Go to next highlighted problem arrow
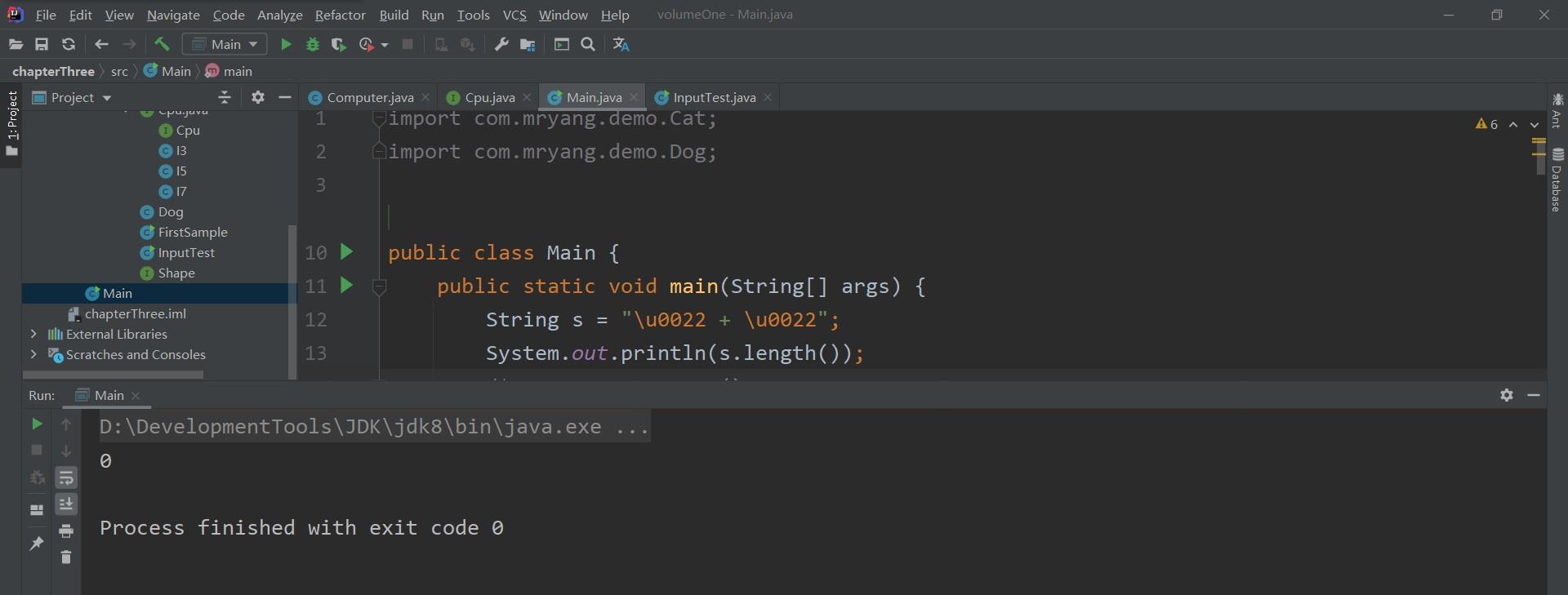 1535,124
